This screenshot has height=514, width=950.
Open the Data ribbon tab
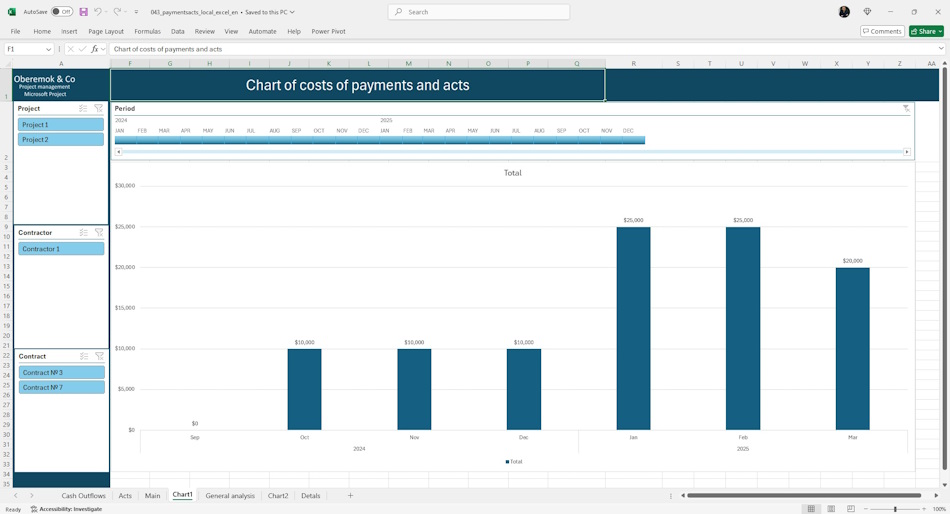(x=178, y=31)
